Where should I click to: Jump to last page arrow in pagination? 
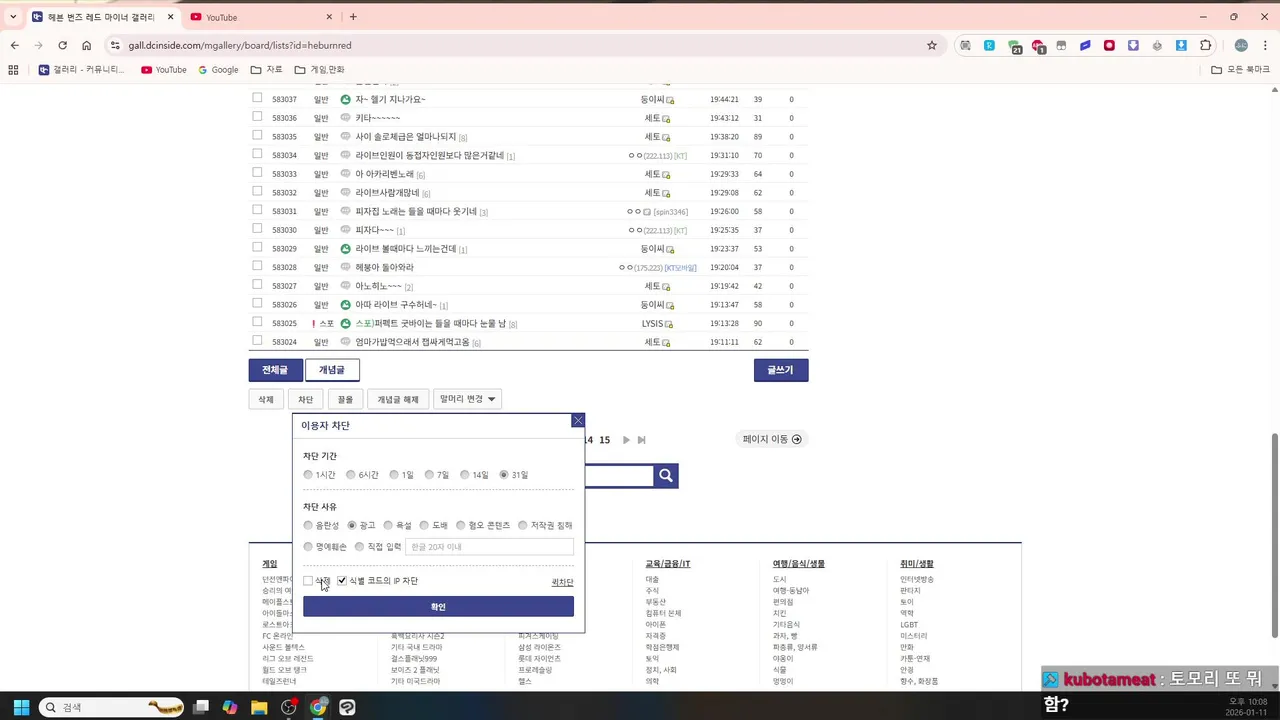pos(641,440)
